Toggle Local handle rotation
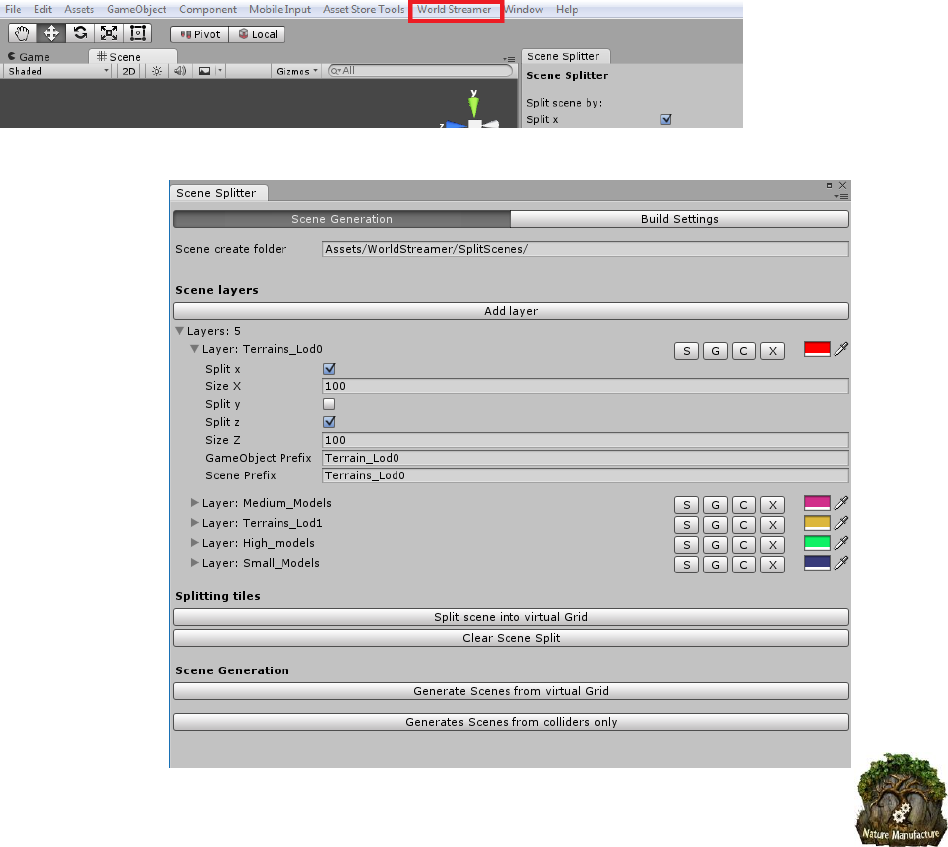Image resolution: width=948 pixels, height=847 pixels. (257, 34)
